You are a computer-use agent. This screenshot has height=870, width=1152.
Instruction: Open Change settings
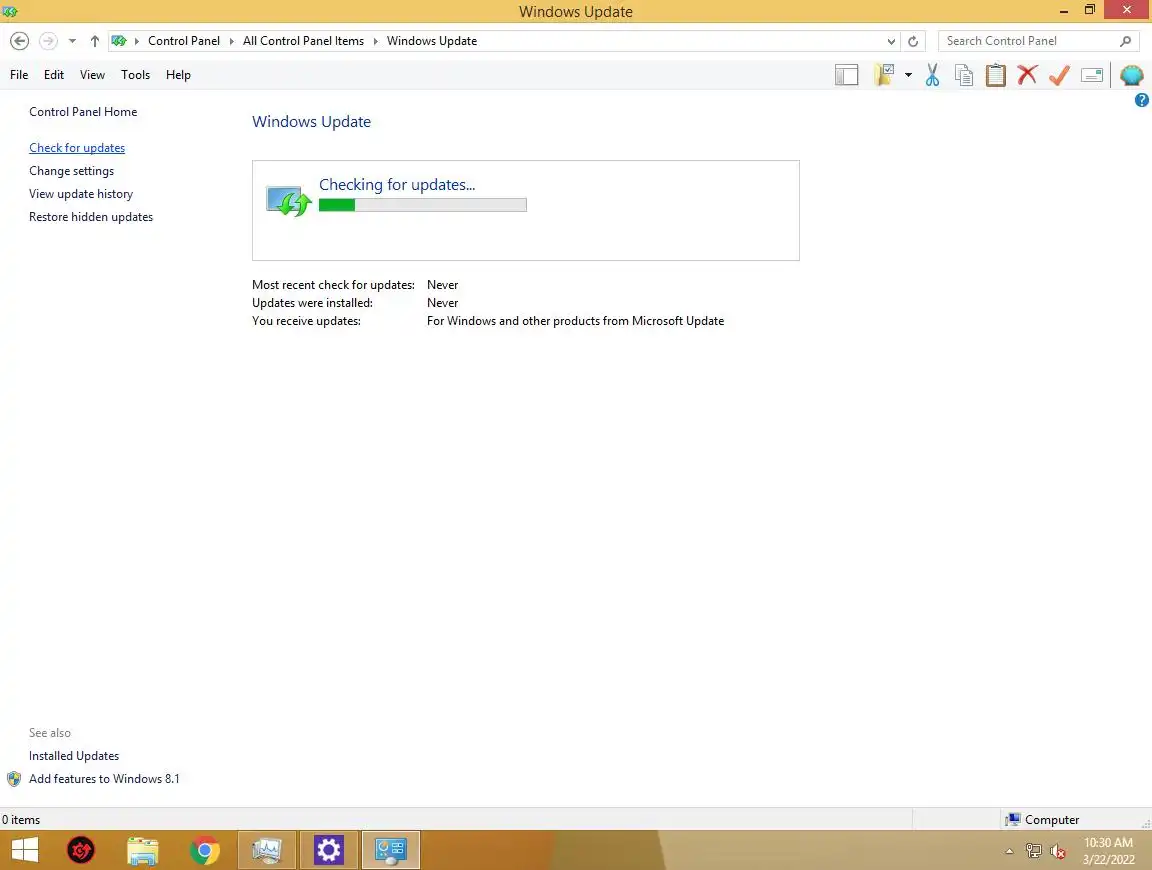click(x=71, y=170)
